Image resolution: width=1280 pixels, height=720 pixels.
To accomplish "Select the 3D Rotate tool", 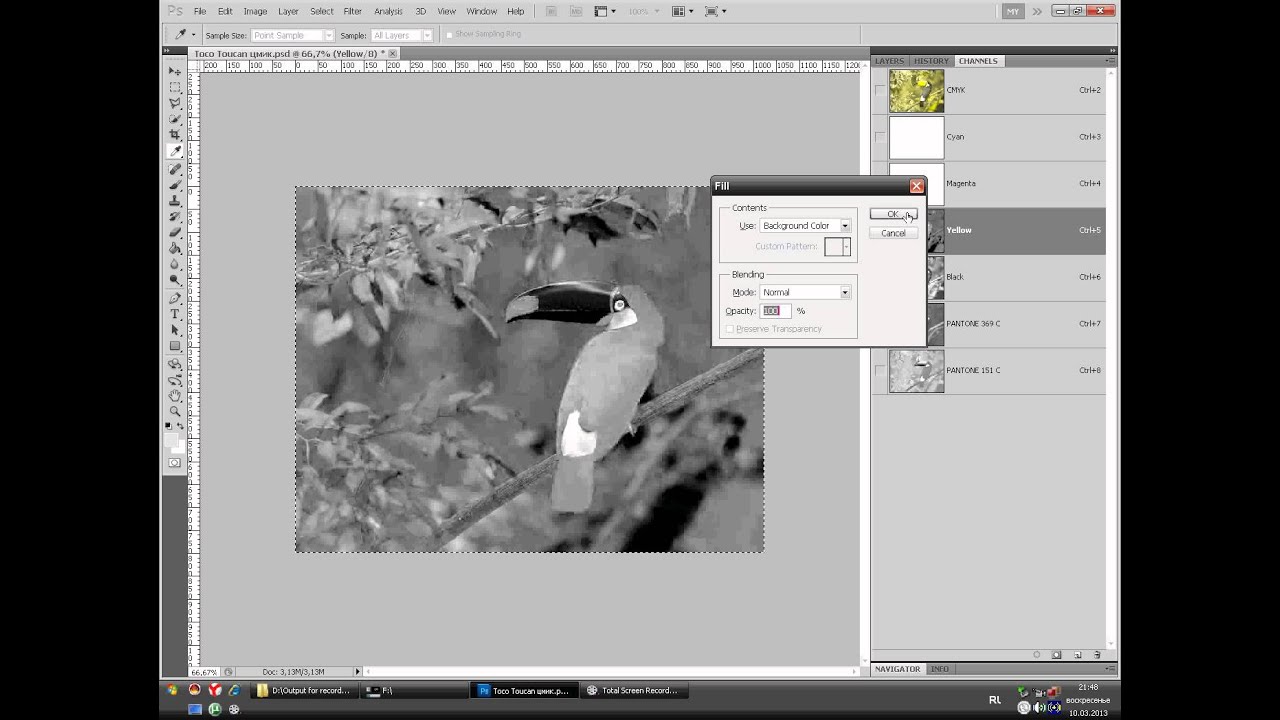I will click(x=175, y=364).
